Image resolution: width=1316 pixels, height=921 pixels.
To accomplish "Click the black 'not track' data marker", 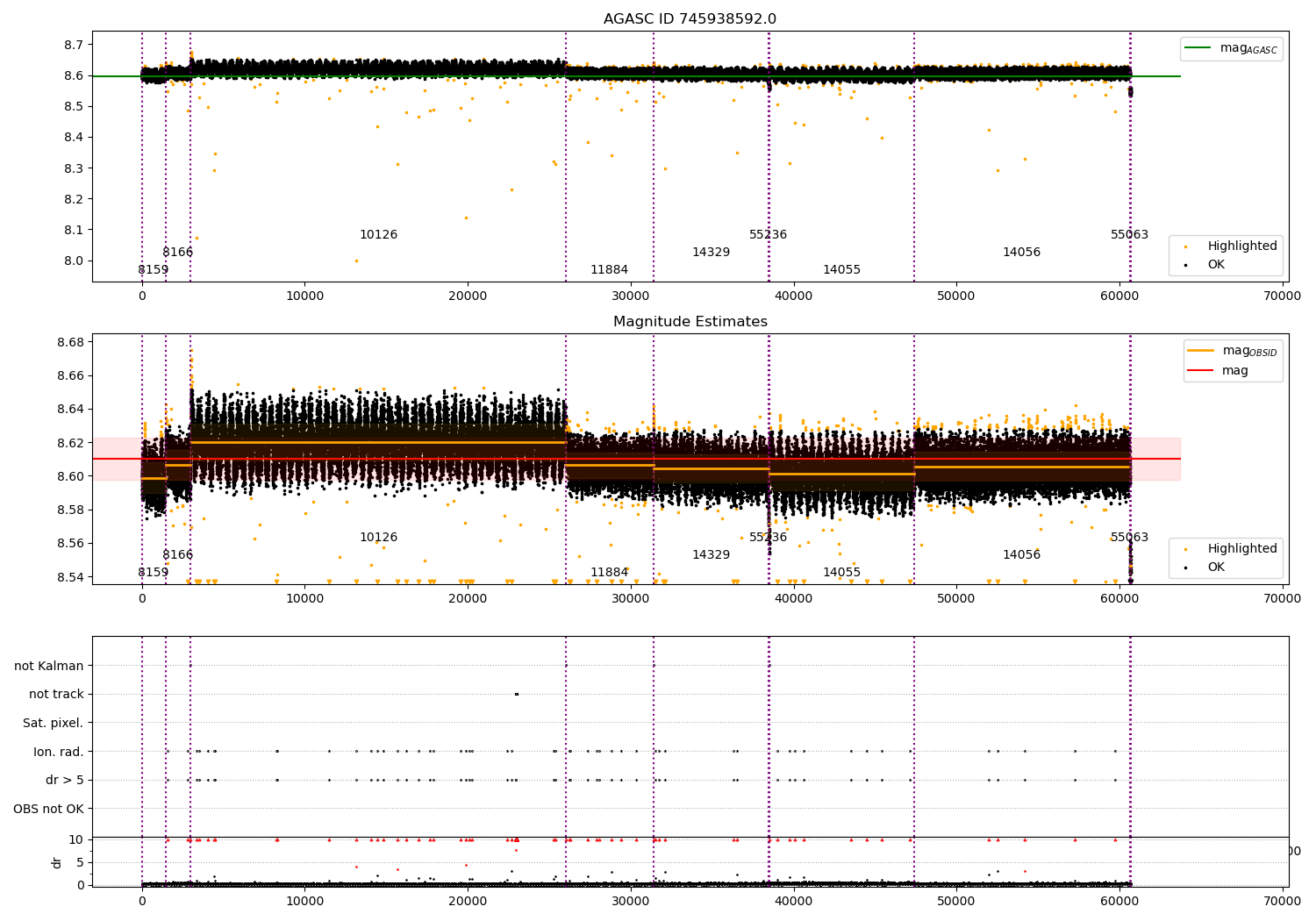I will click(517, 694).
